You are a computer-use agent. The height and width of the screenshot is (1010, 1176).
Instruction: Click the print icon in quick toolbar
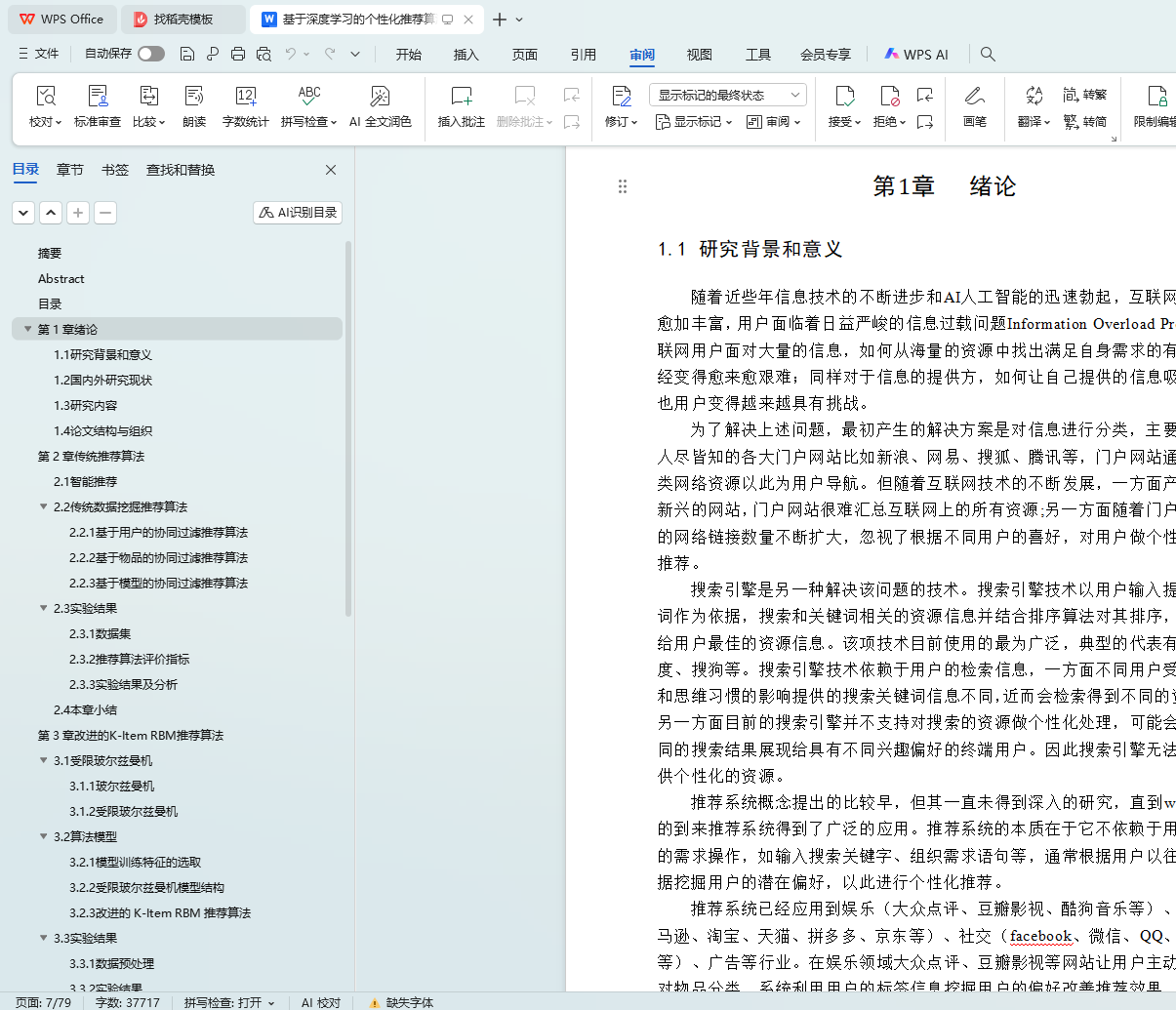(x=238, y=54)
